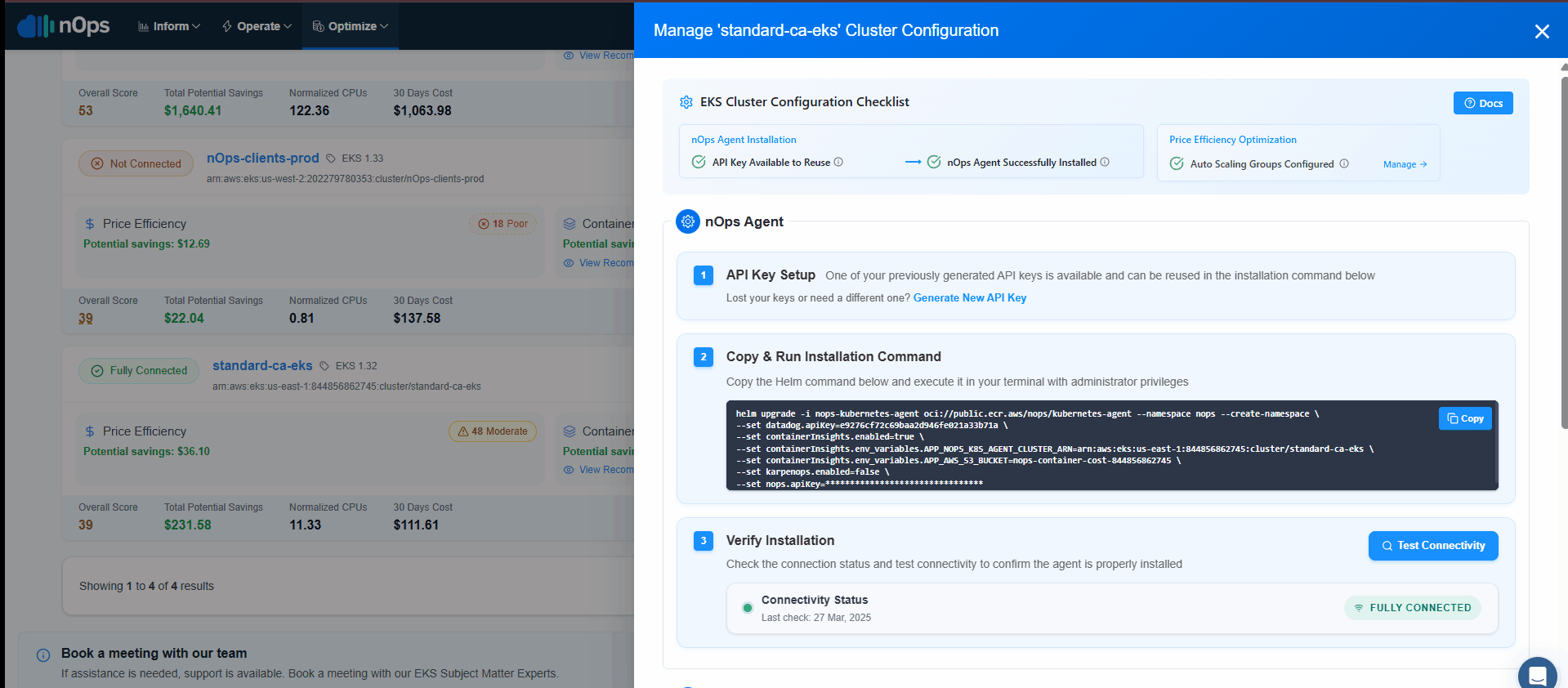Screen dimensions: 1568x688
Task: Click the Generate New API Key link
Action: tap(970, 297)
